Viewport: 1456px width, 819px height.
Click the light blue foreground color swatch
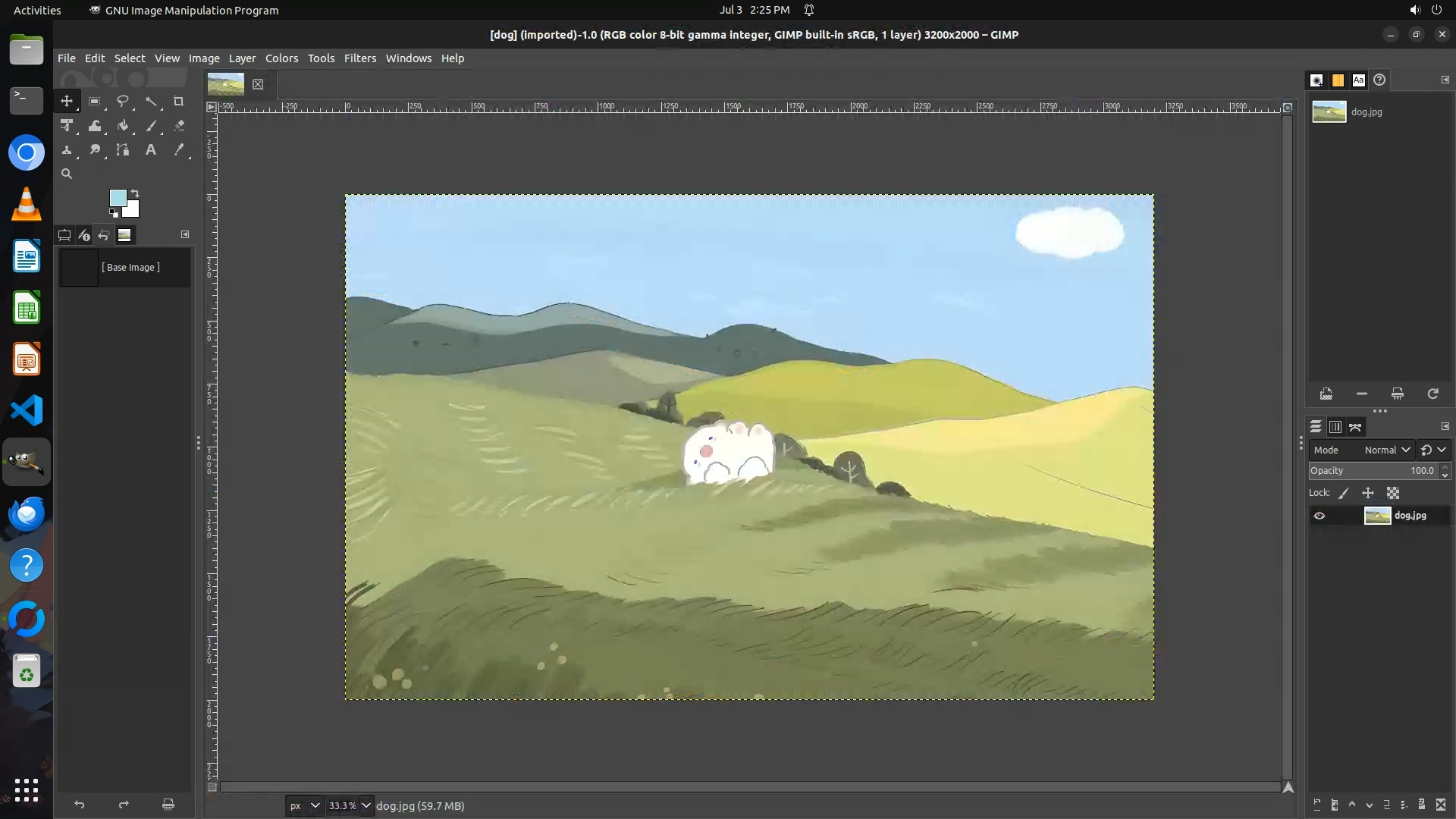(118, 198)
